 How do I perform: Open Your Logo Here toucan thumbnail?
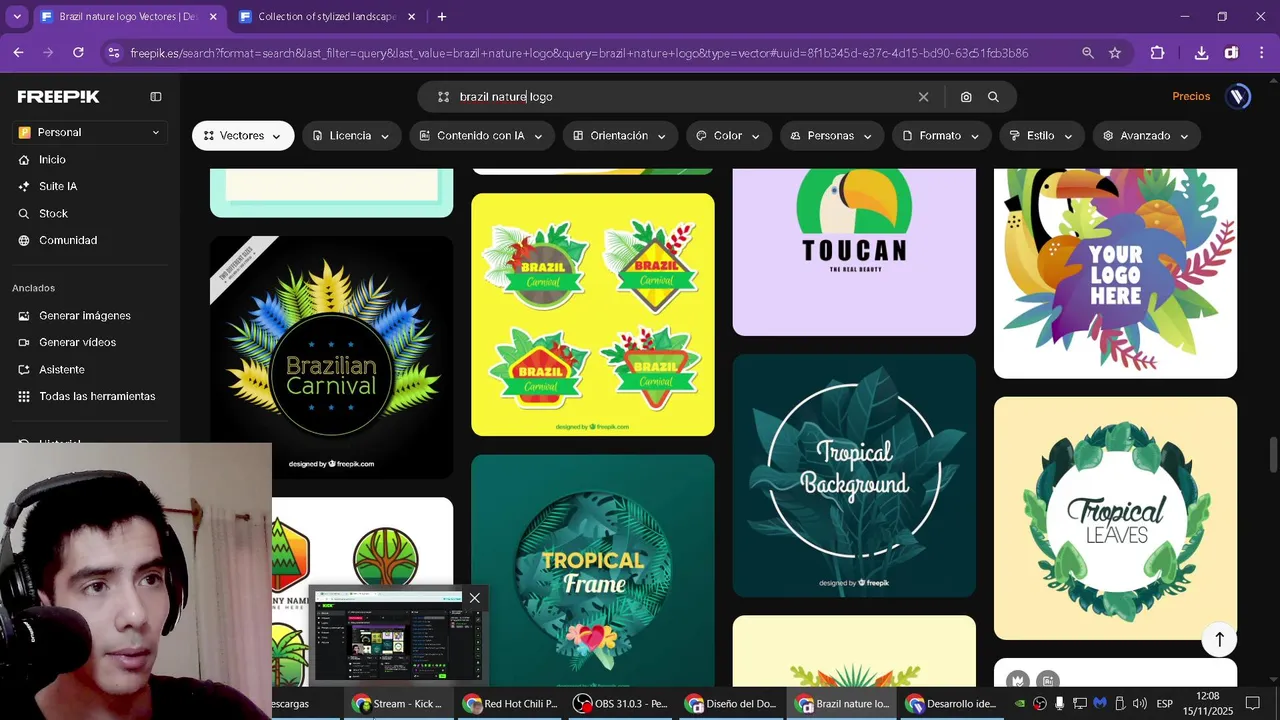(1115, 273)
